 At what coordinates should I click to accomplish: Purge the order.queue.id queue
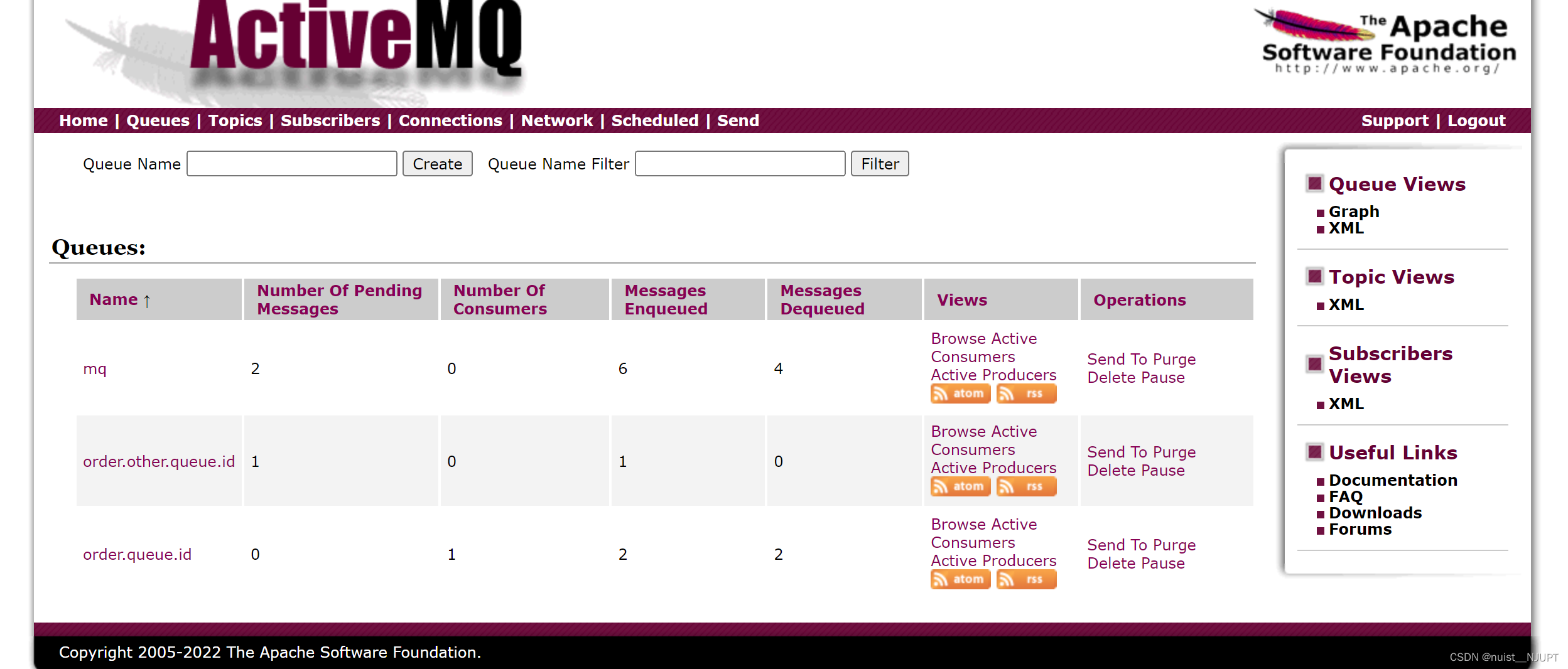[x=1174, y=545]
